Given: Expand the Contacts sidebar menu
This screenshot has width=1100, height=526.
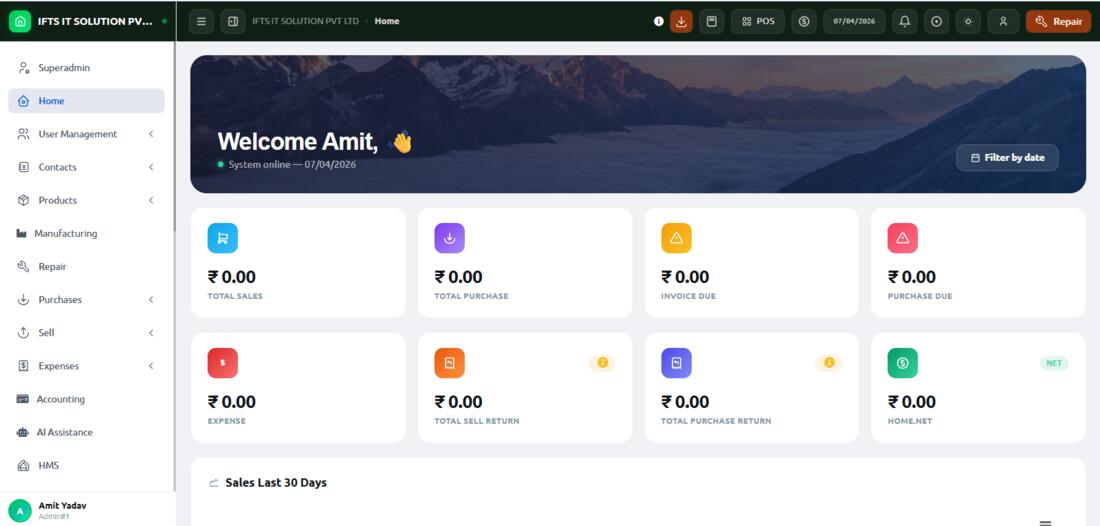Looking at the screenshot, I should [x=86, y=167].
